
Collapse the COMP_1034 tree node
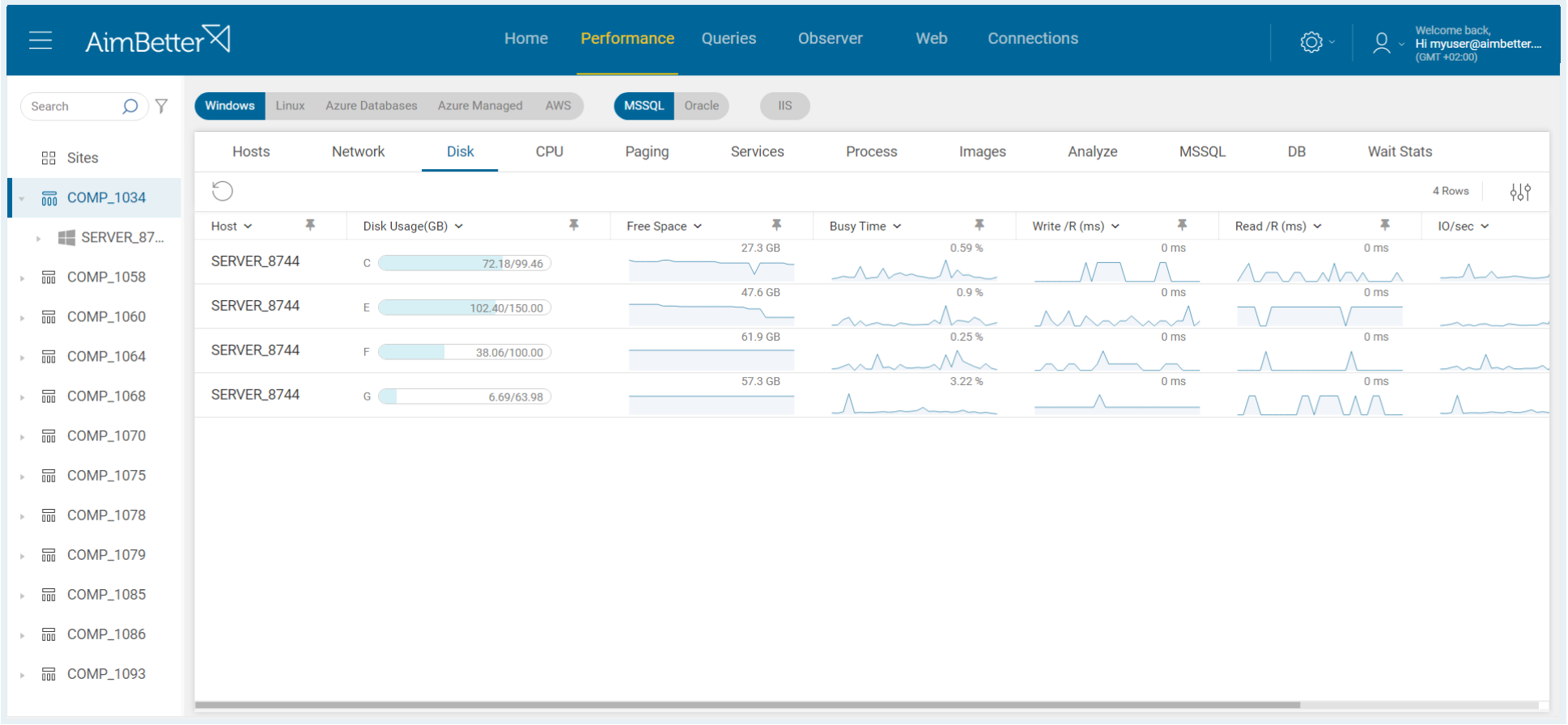coord(22,198)
